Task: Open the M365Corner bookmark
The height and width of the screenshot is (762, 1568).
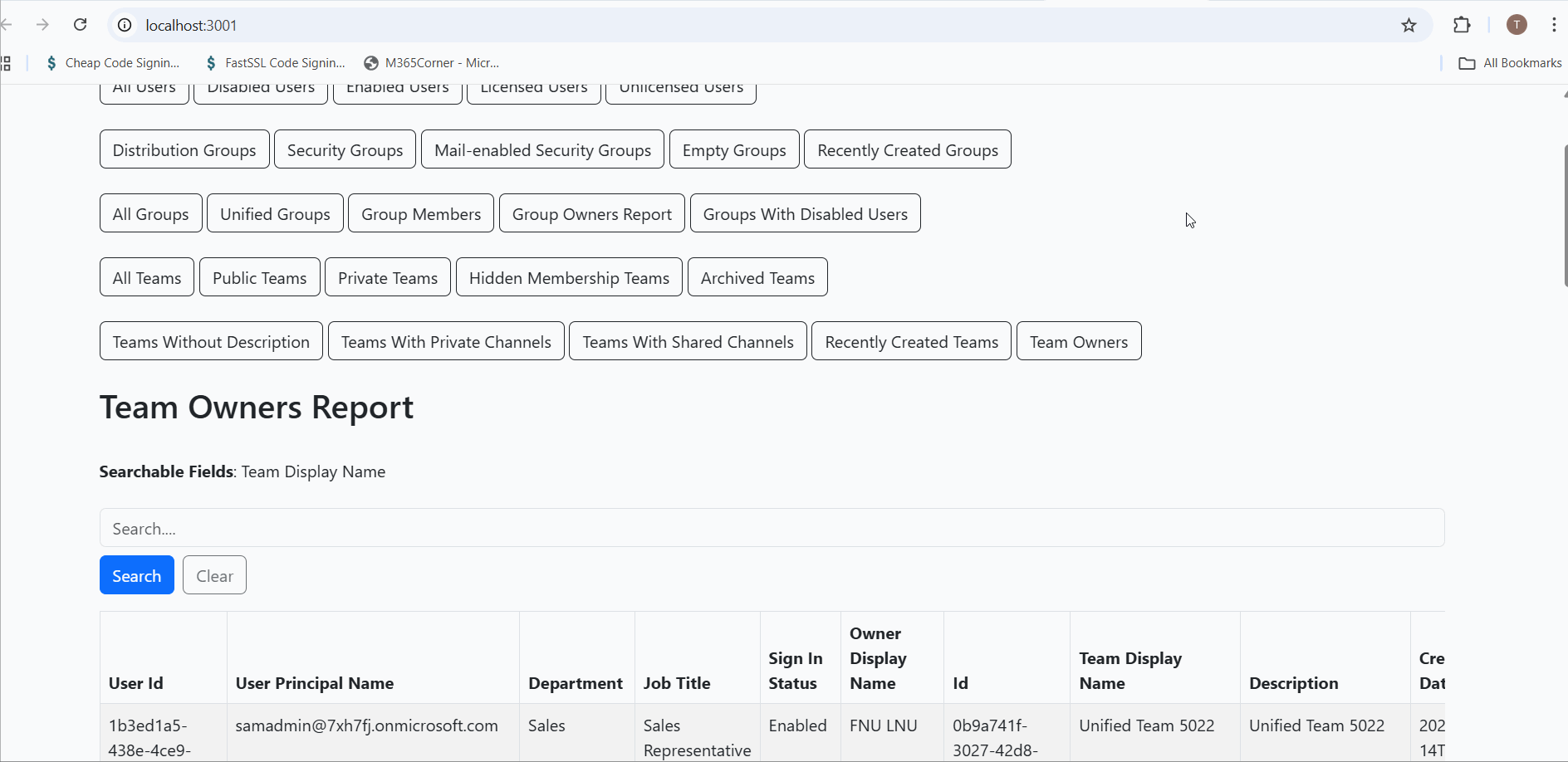Action: click(x=432, y=63)
